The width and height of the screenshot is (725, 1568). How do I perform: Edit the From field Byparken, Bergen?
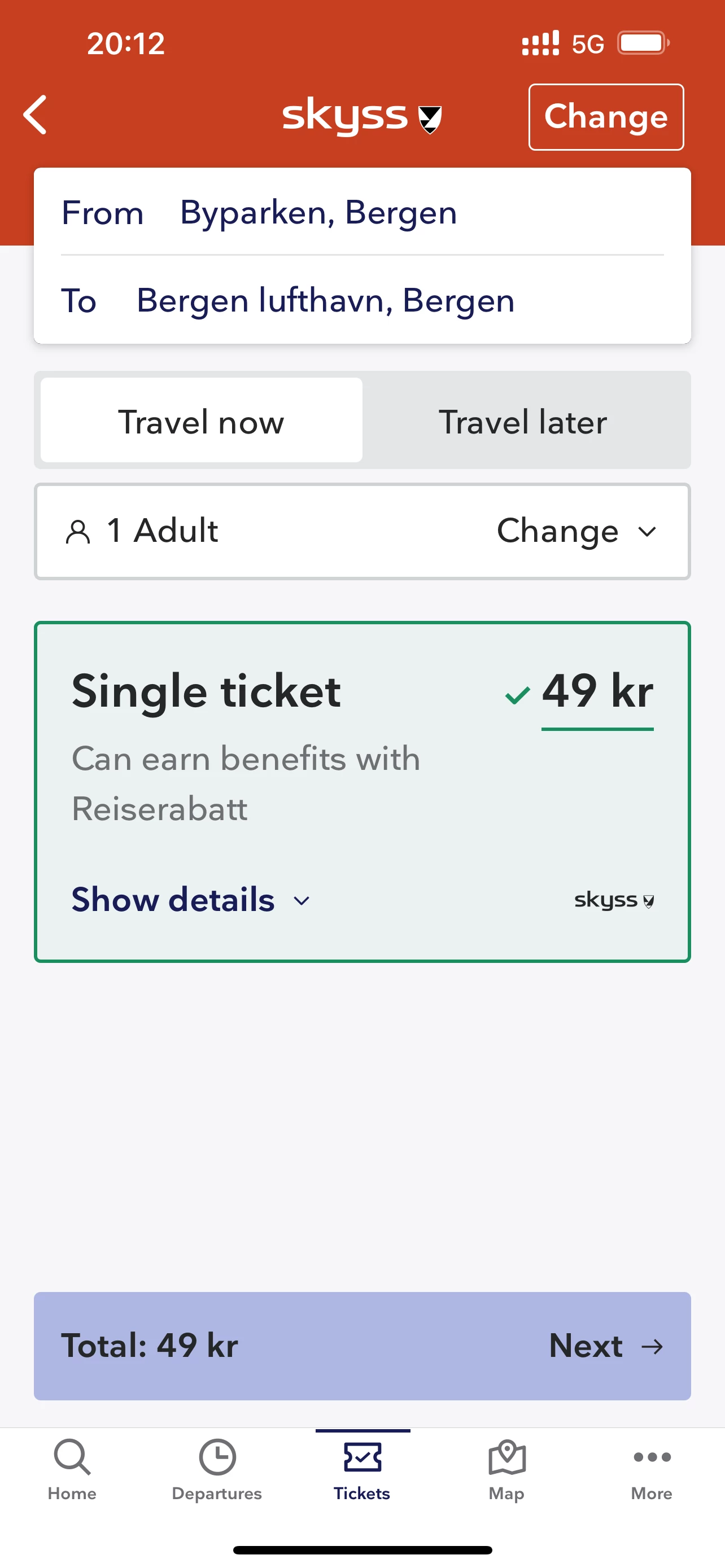(x=318, y=212)
